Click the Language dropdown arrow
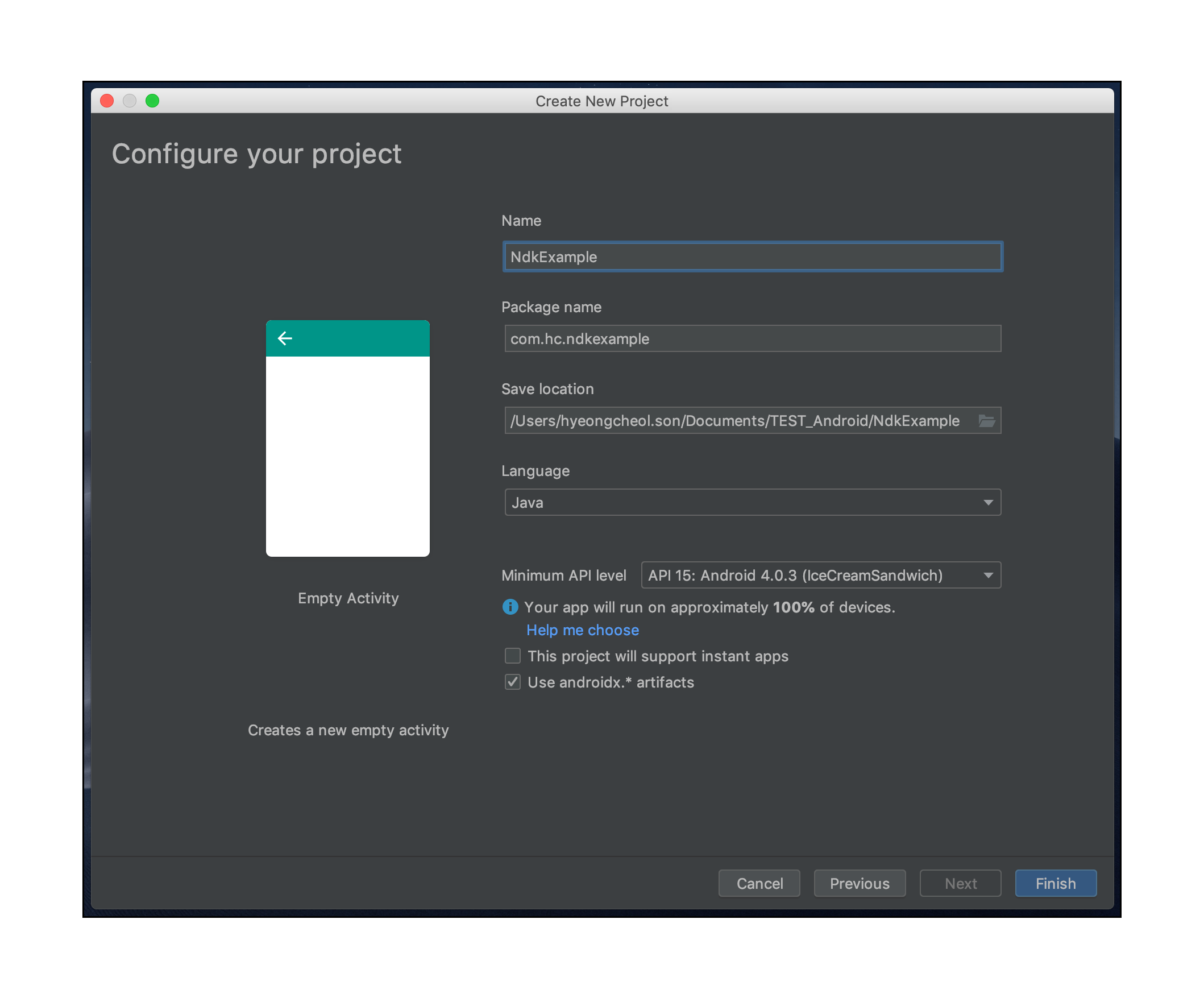The width and height of the screenshot is (1204, 1002). tap(988, 503)
